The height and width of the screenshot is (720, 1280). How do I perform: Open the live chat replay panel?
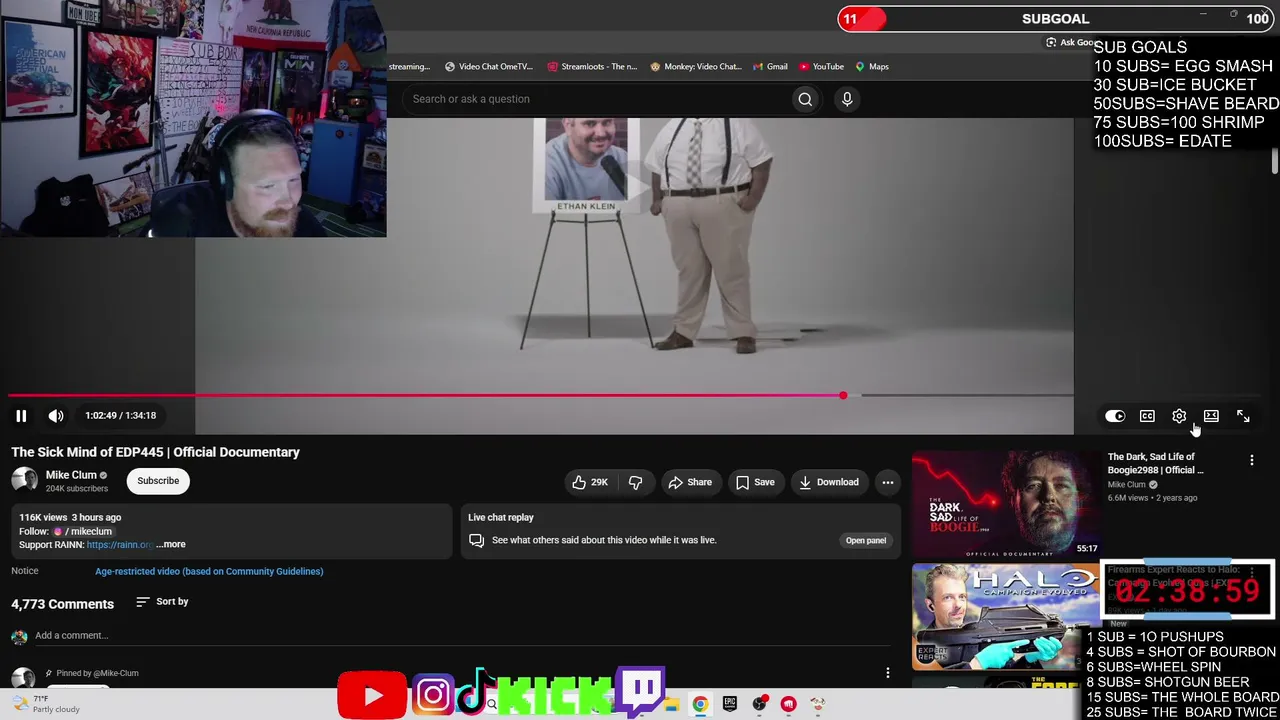tap(866, 541)
